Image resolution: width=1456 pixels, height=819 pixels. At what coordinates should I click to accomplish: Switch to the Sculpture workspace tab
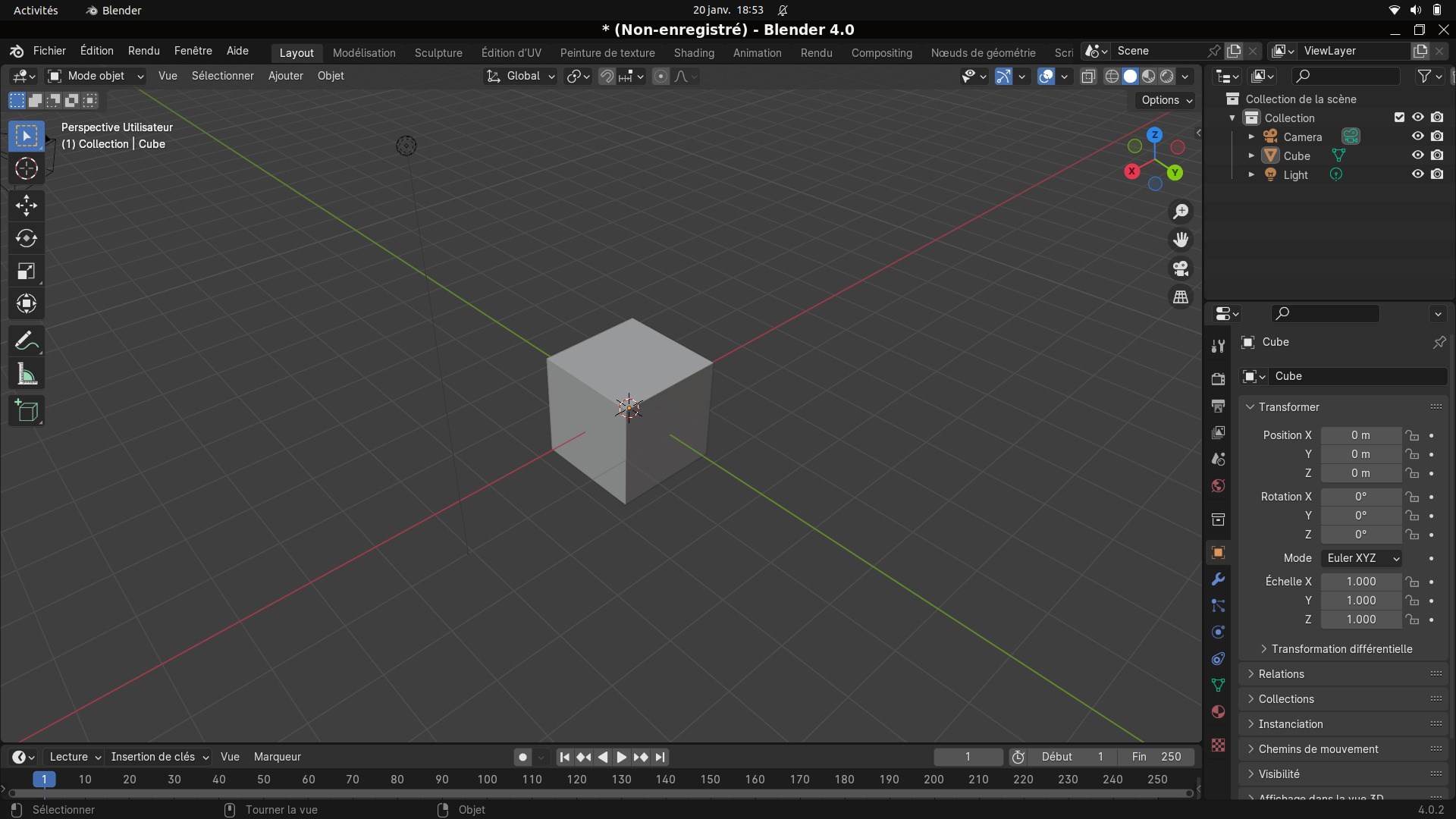[438, 53]
